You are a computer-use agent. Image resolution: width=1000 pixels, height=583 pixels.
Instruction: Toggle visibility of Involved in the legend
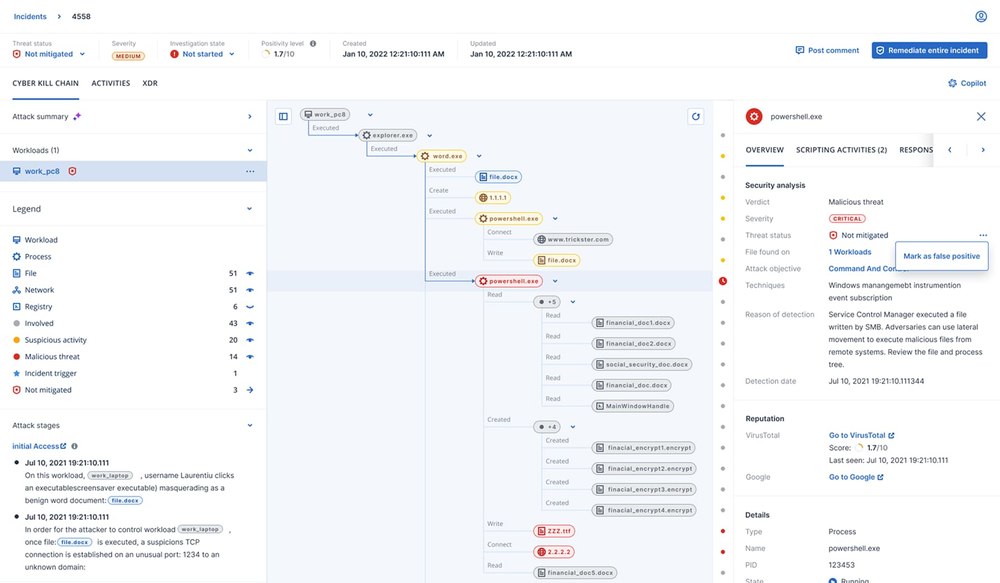click(250, 323)
